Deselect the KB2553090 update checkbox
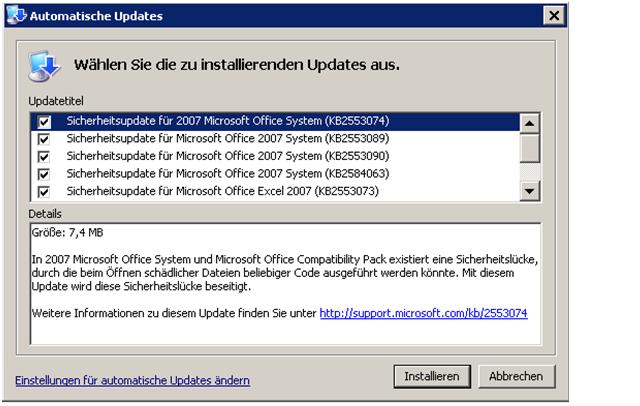This screenshot has height=406, width=640. coord(44,156)
